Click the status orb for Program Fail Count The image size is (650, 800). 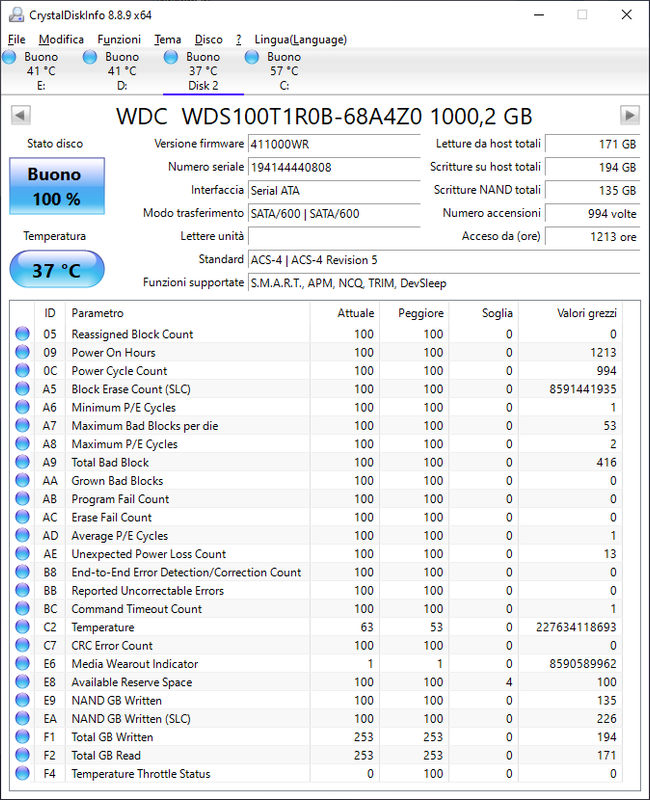(x=22, y=498)
